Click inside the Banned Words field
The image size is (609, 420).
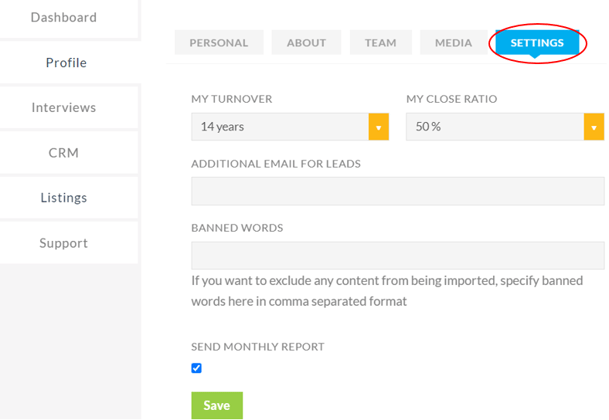(398, 255)
